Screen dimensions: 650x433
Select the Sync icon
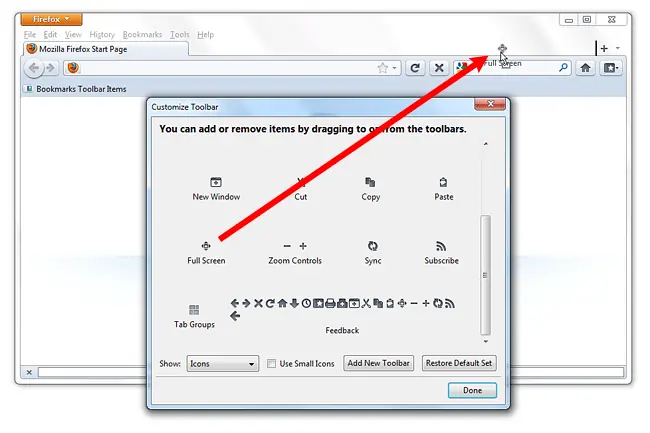pyautogui.click(x=373, y=246)
